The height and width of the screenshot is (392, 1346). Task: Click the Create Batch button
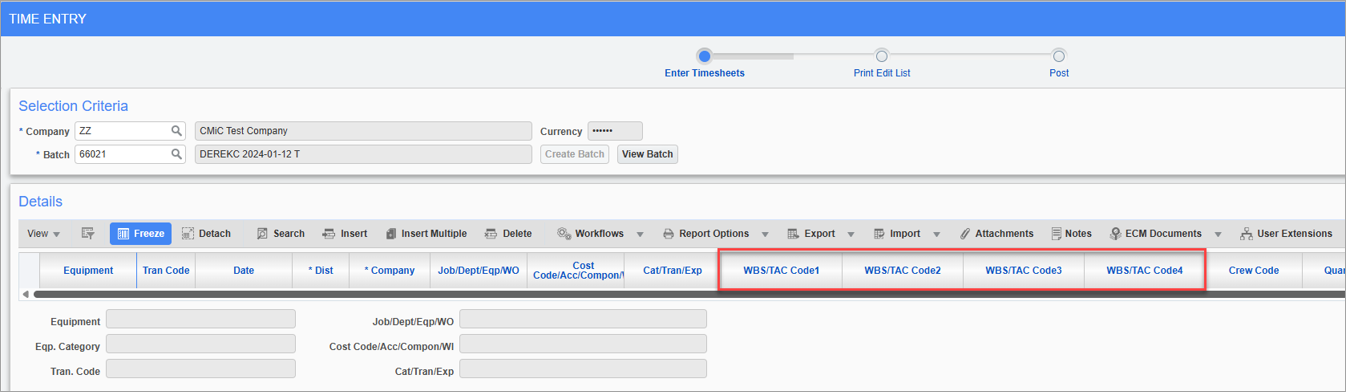point(575,154)
